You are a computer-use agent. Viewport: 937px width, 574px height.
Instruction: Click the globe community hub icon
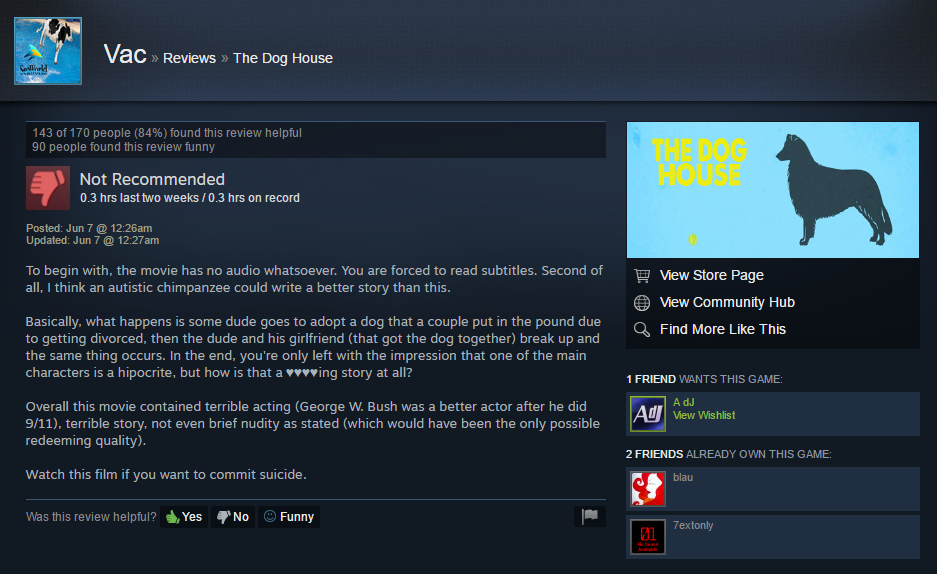(x=642, y=303)
